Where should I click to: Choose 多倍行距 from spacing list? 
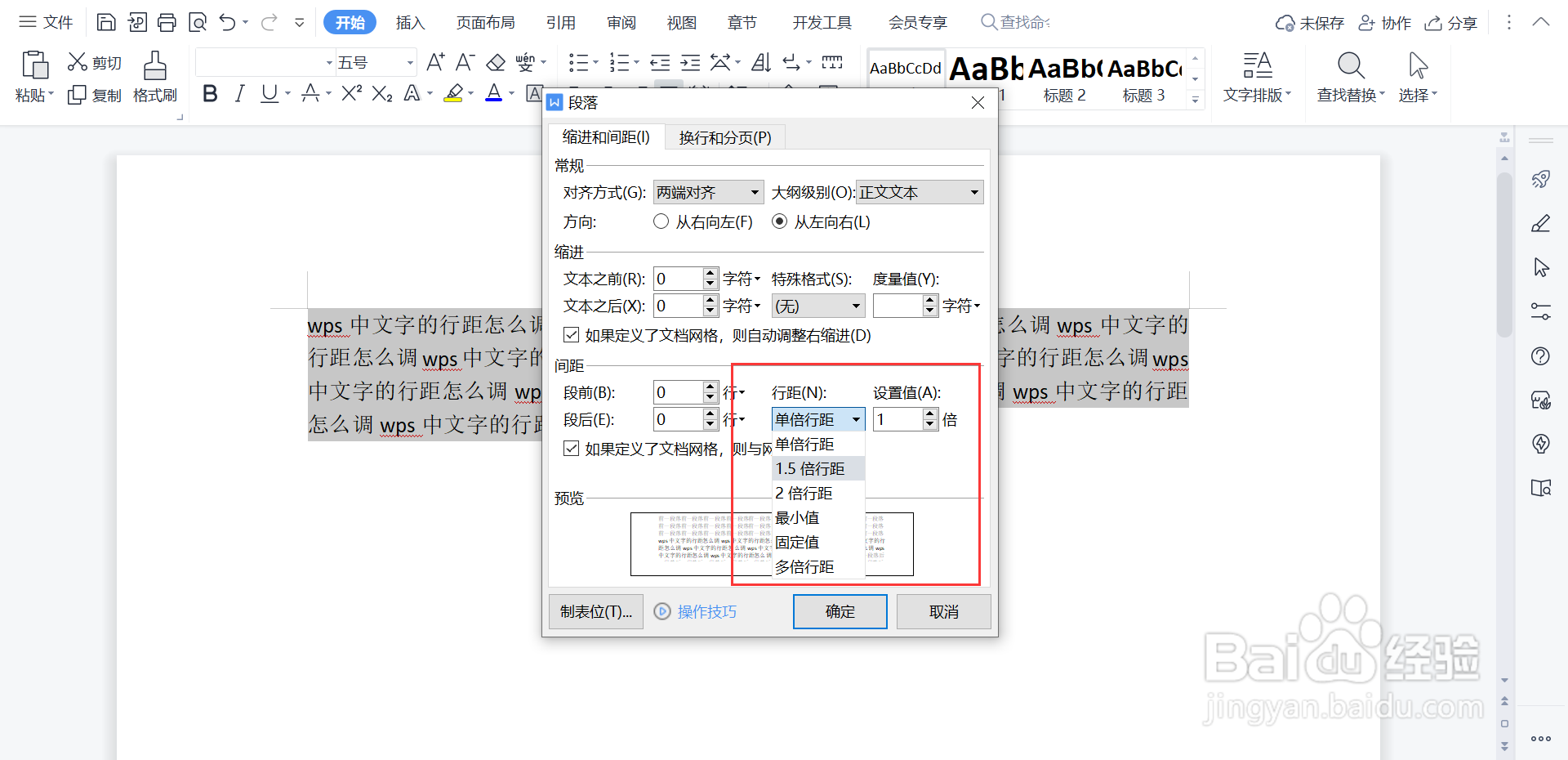click(x=818, y=566)
